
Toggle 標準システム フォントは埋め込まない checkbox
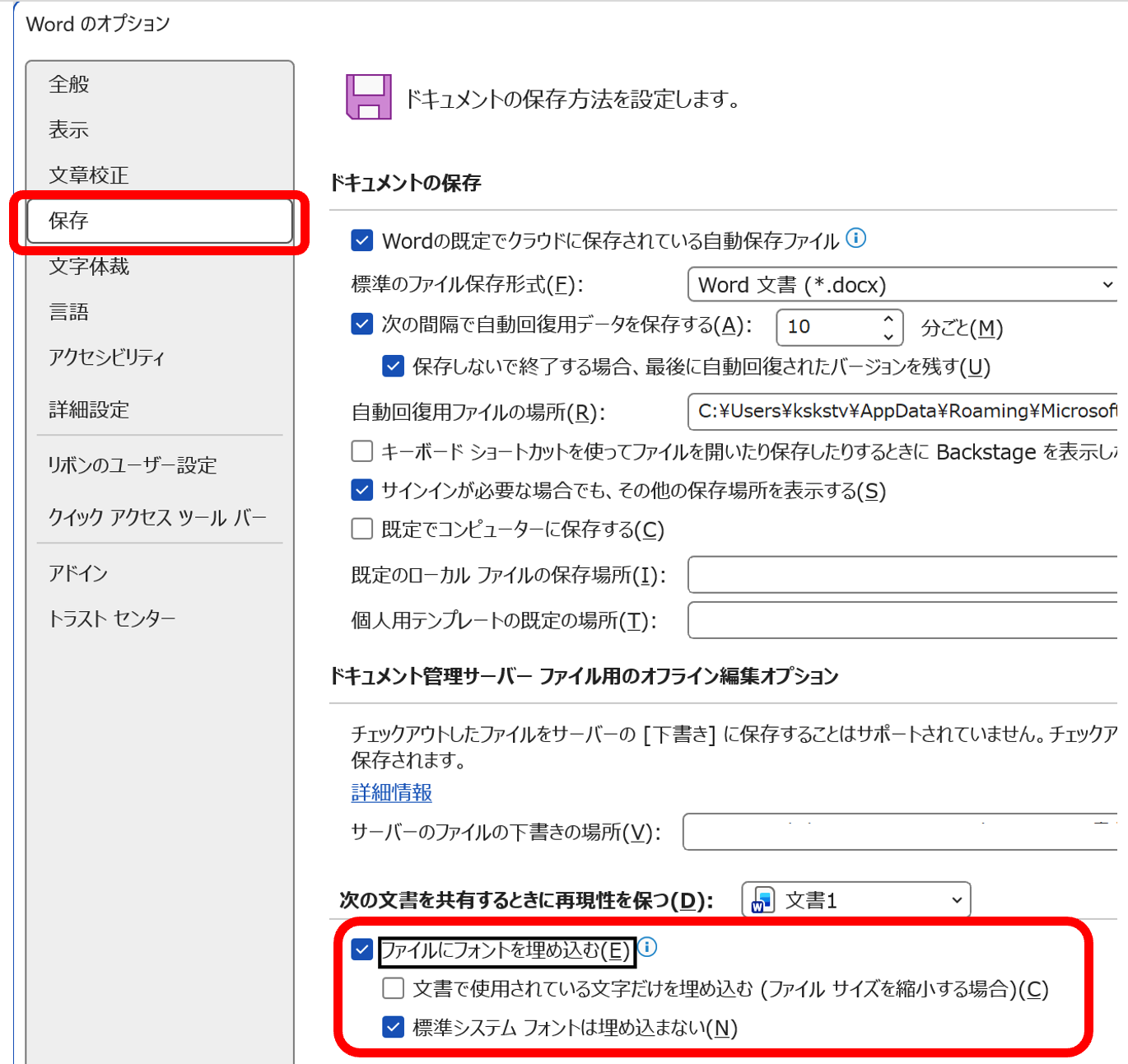tap(394, 1027)
